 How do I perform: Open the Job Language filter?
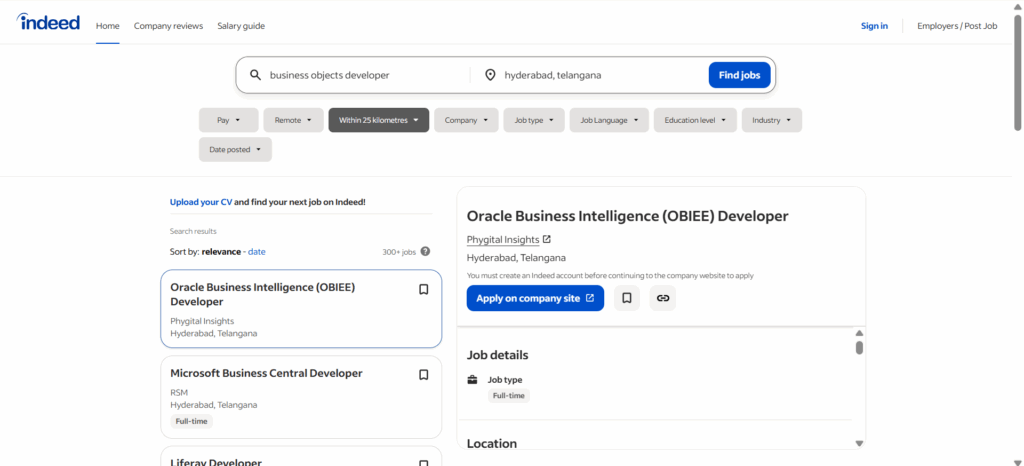point(609,120)
